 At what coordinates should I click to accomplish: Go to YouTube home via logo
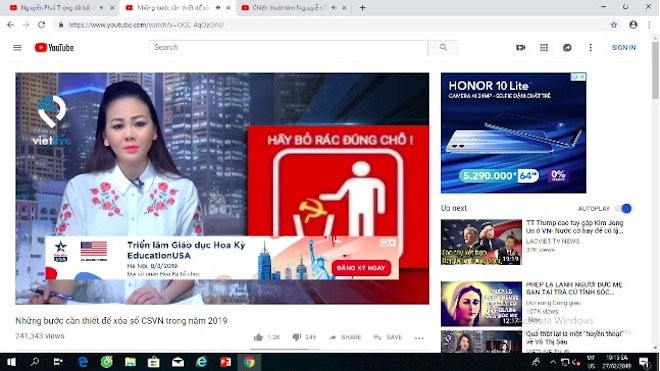(x=54, y=48)
